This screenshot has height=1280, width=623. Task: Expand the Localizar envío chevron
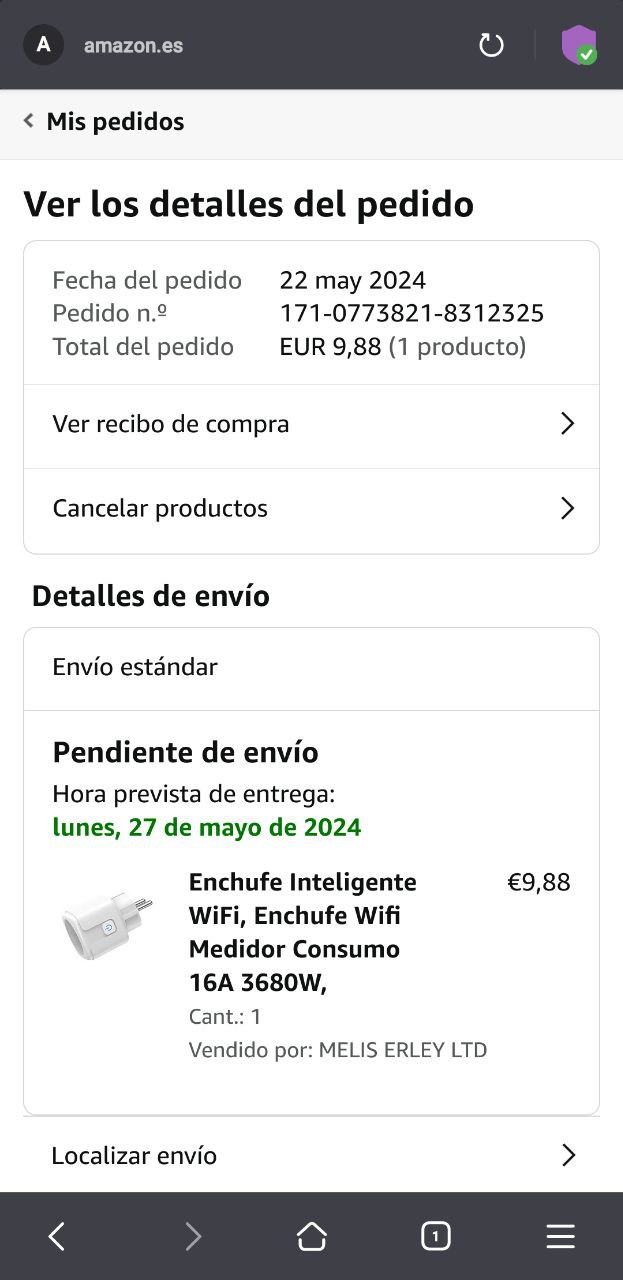click(568, 1155)
